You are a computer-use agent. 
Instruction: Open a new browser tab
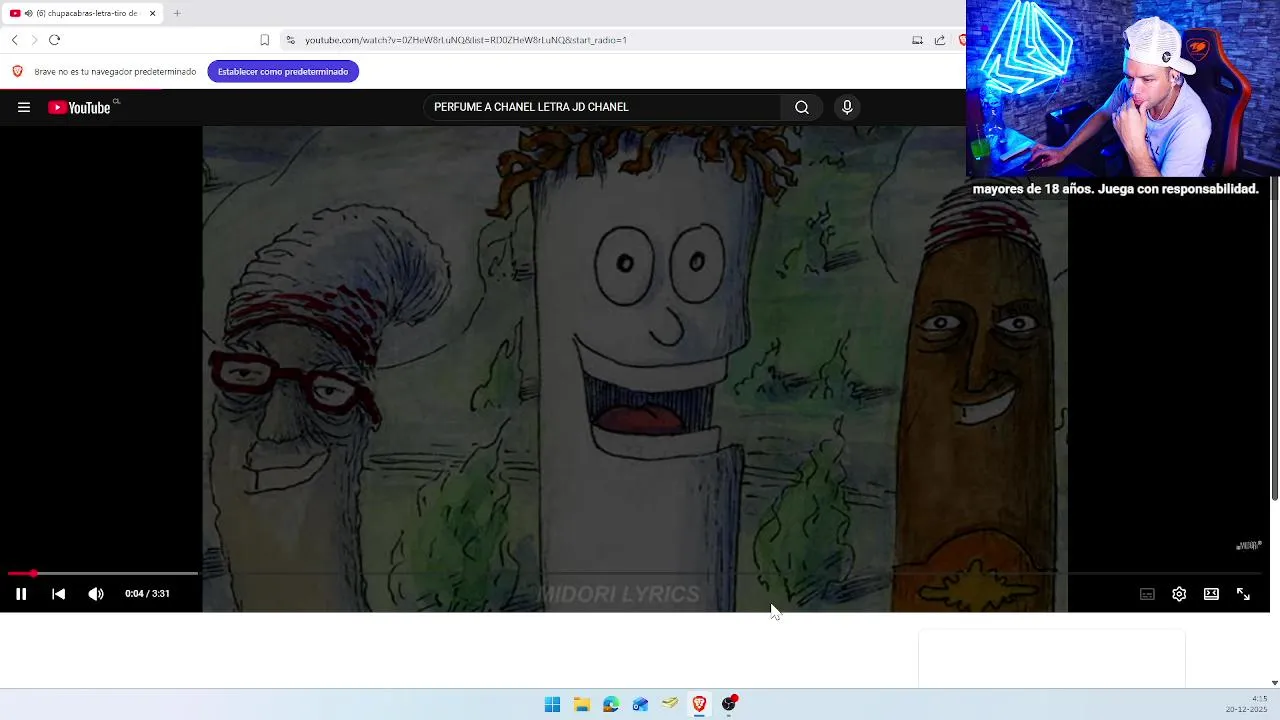tap(177, 13)
